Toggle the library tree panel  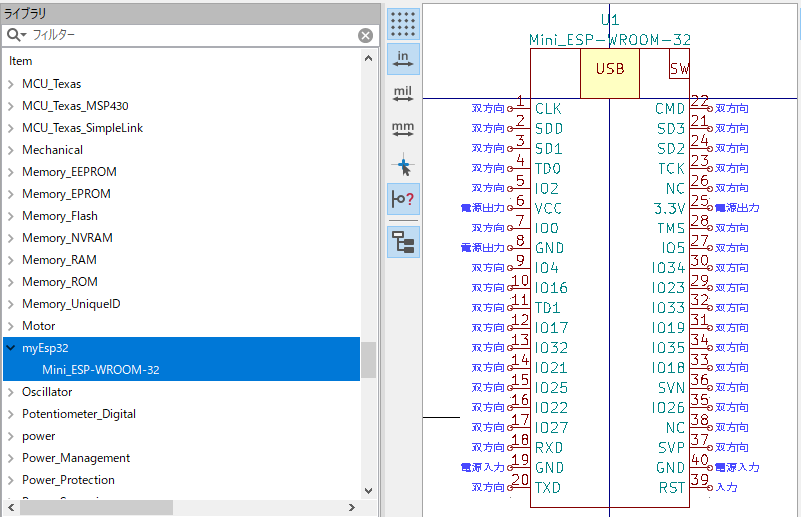[x=403, y=242]
